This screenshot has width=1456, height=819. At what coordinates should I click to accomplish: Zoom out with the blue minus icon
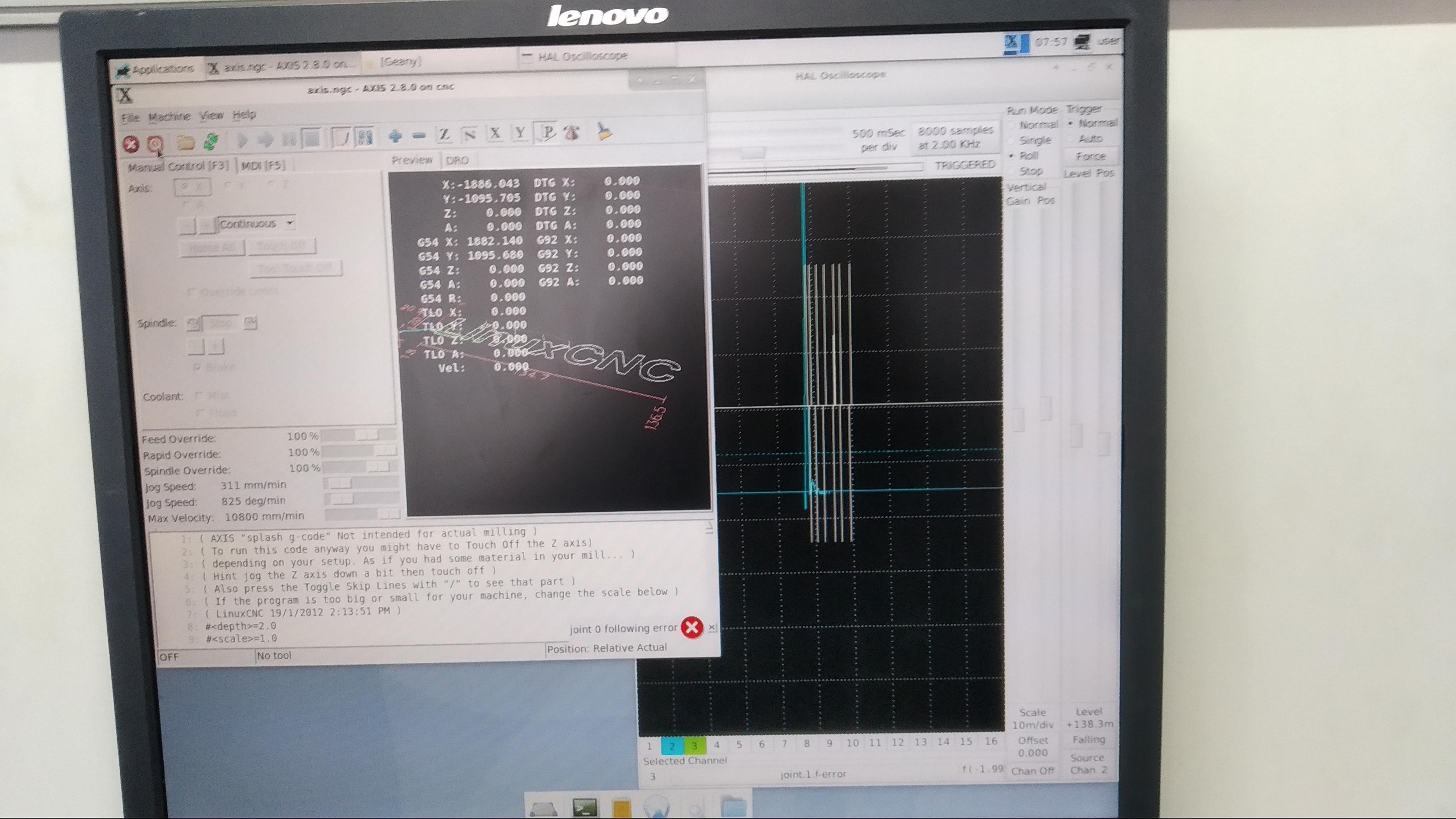point(419,135)
